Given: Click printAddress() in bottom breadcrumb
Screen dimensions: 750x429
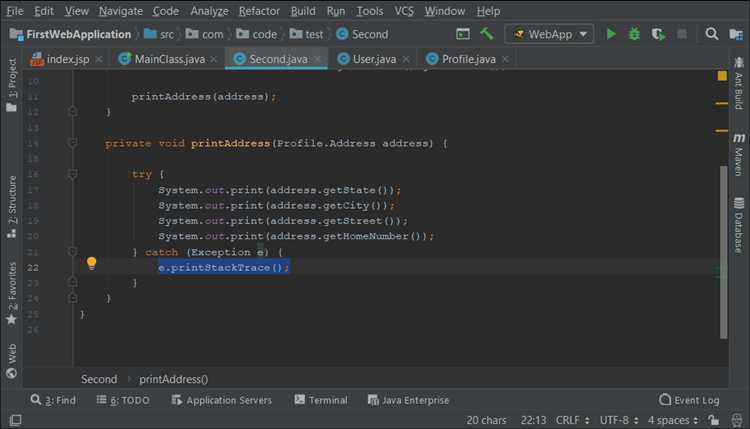Looking at the screenshot, I should coord(174,379).
